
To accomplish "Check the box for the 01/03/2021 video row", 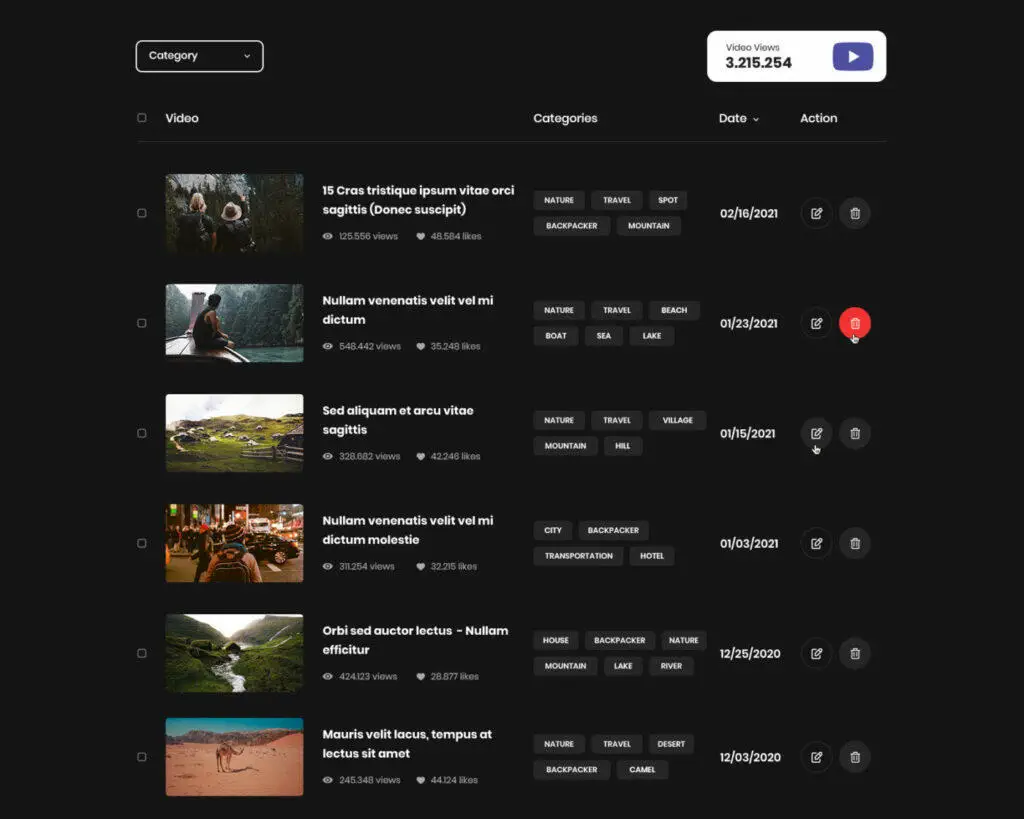I will [142, 543].
